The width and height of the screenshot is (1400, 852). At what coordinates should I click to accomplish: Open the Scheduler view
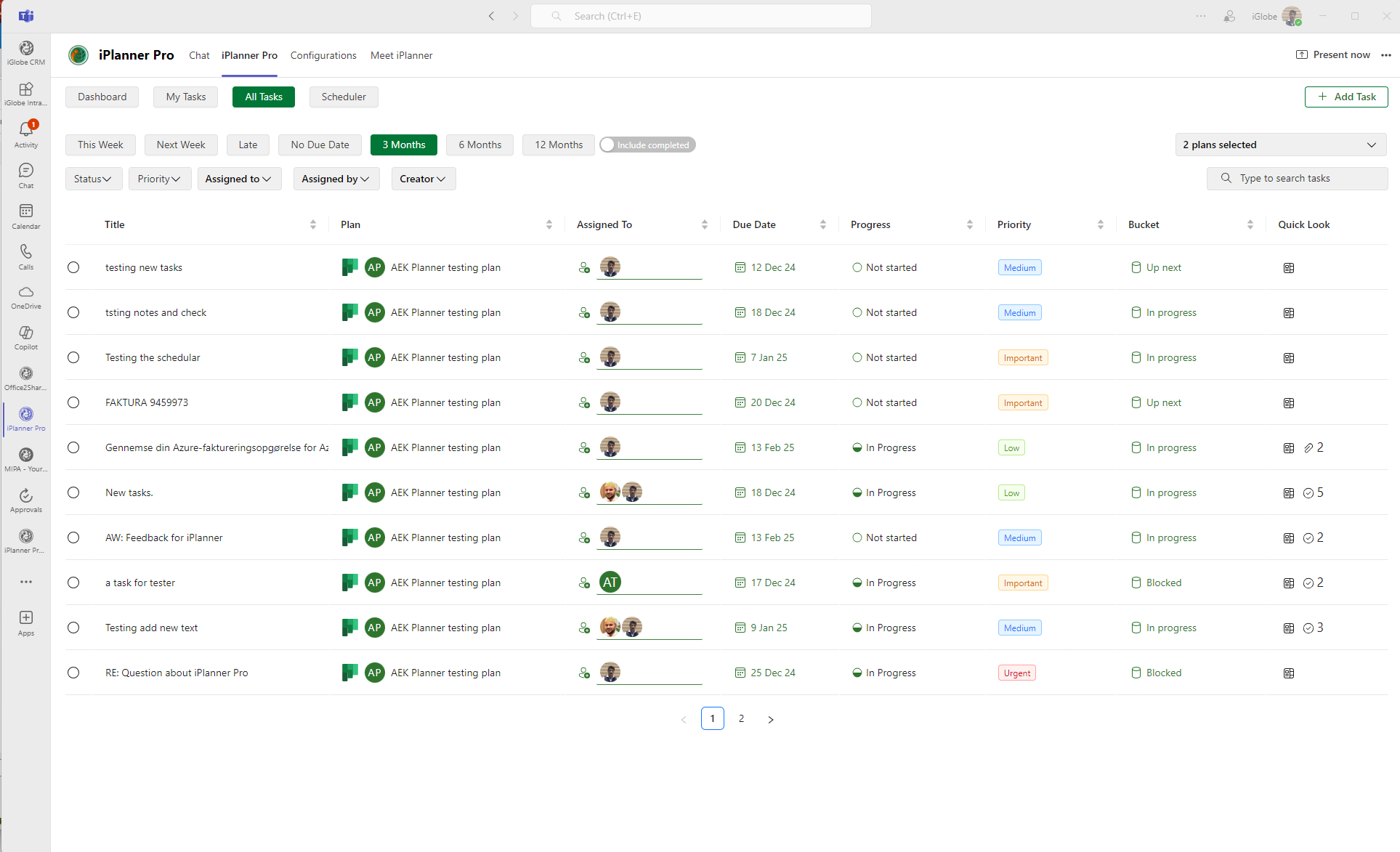343,97
